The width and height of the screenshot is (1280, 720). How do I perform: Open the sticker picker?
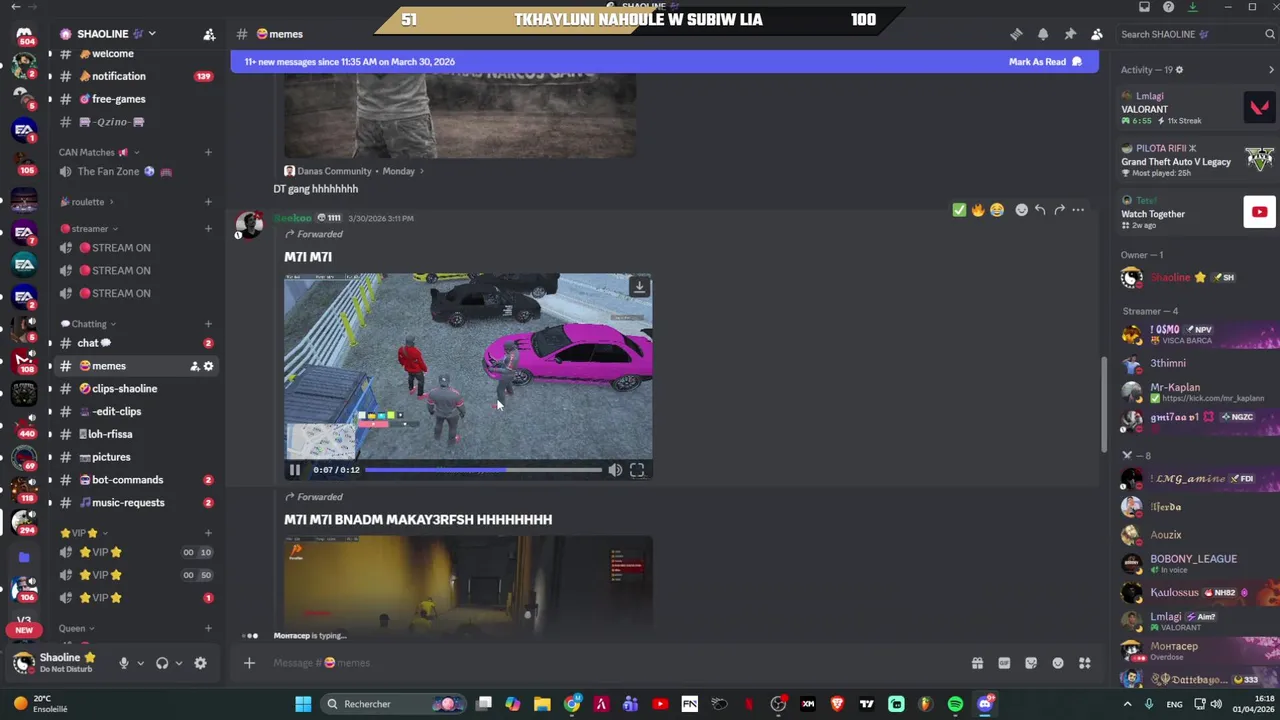[1031, 663]
